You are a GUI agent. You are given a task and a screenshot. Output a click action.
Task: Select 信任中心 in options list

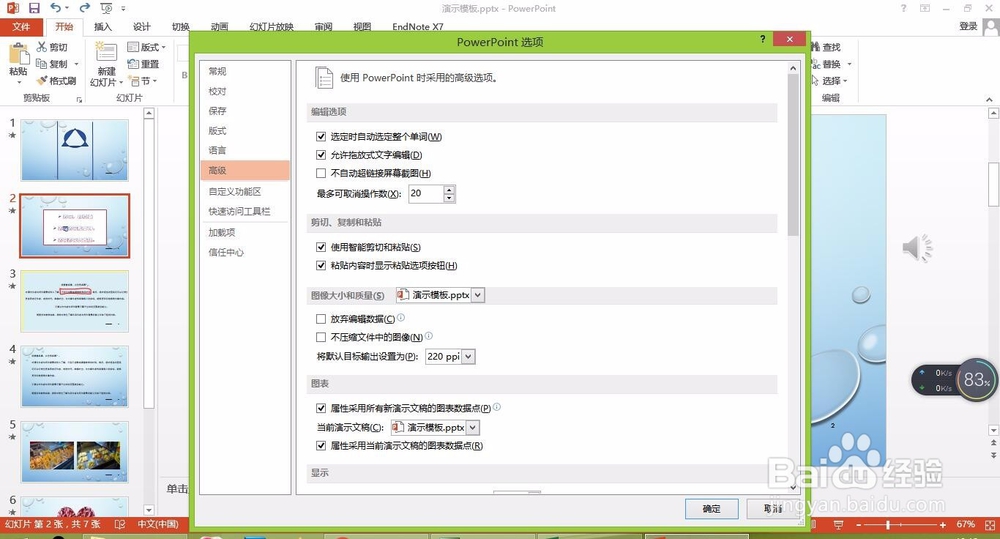(244, 252)
